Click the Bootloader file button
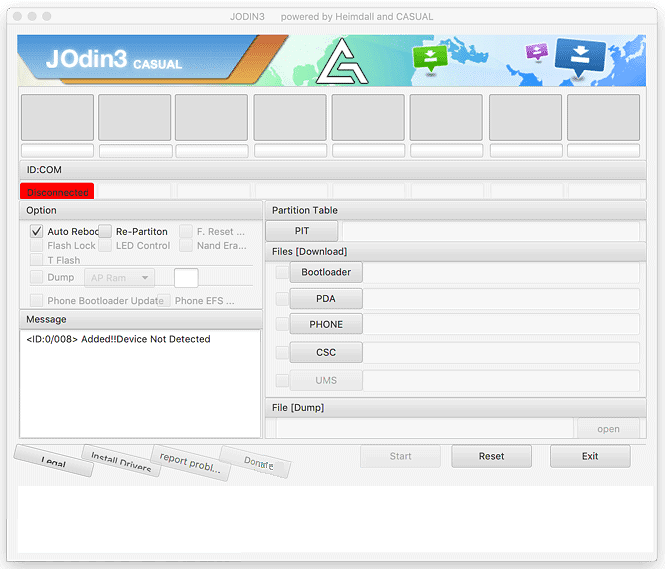665x569 pixels. click(326, 272)
